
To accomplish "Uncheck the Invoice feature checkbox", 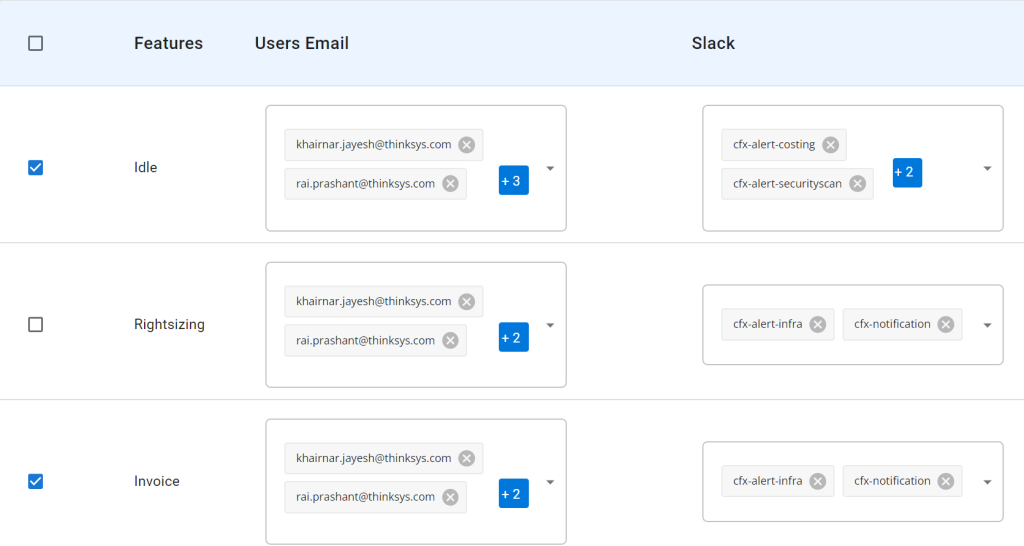I will [x=36, y=481].
